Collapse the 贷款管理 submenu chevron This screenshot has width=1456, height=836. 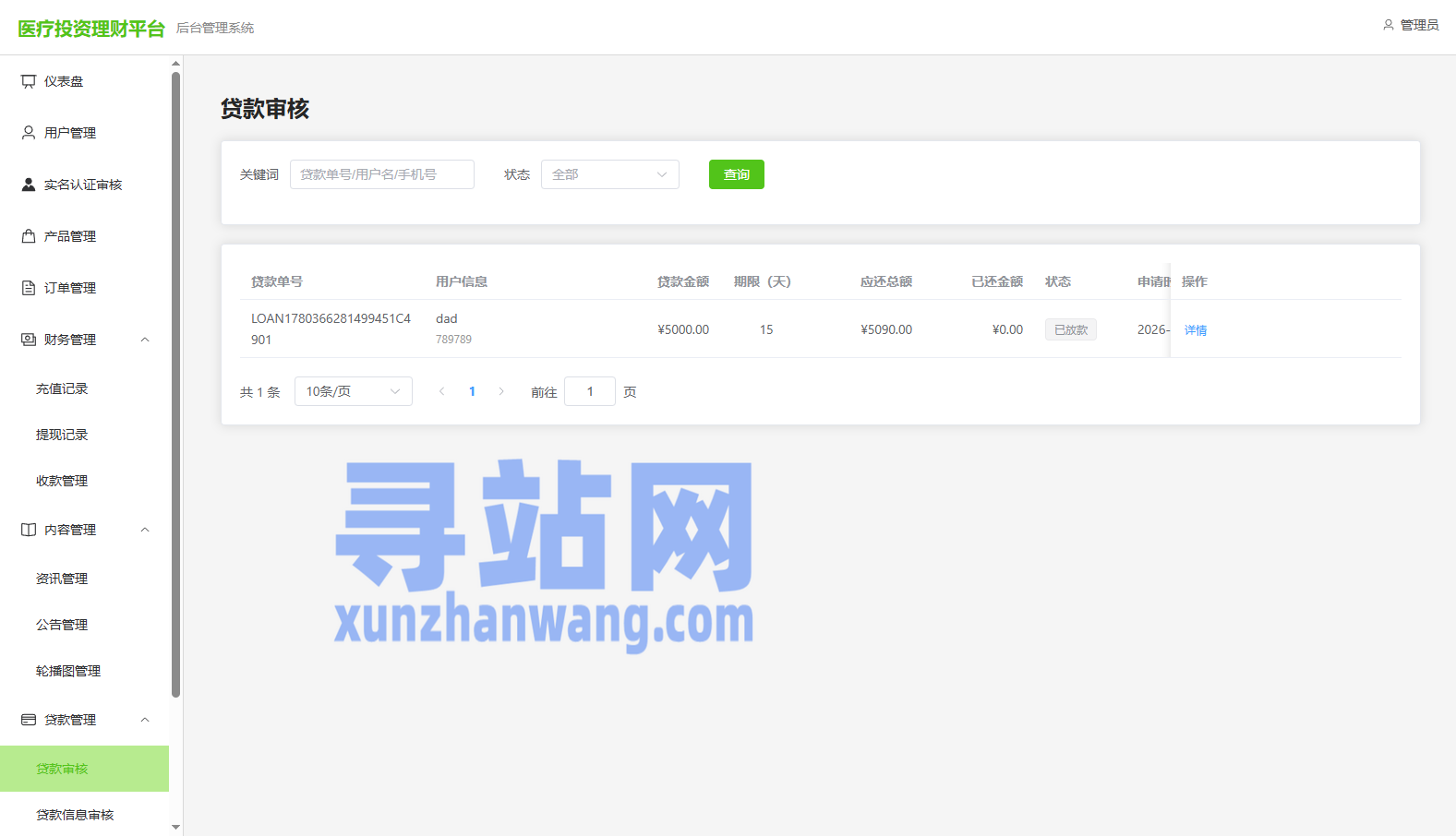click(x=145, y=720)
